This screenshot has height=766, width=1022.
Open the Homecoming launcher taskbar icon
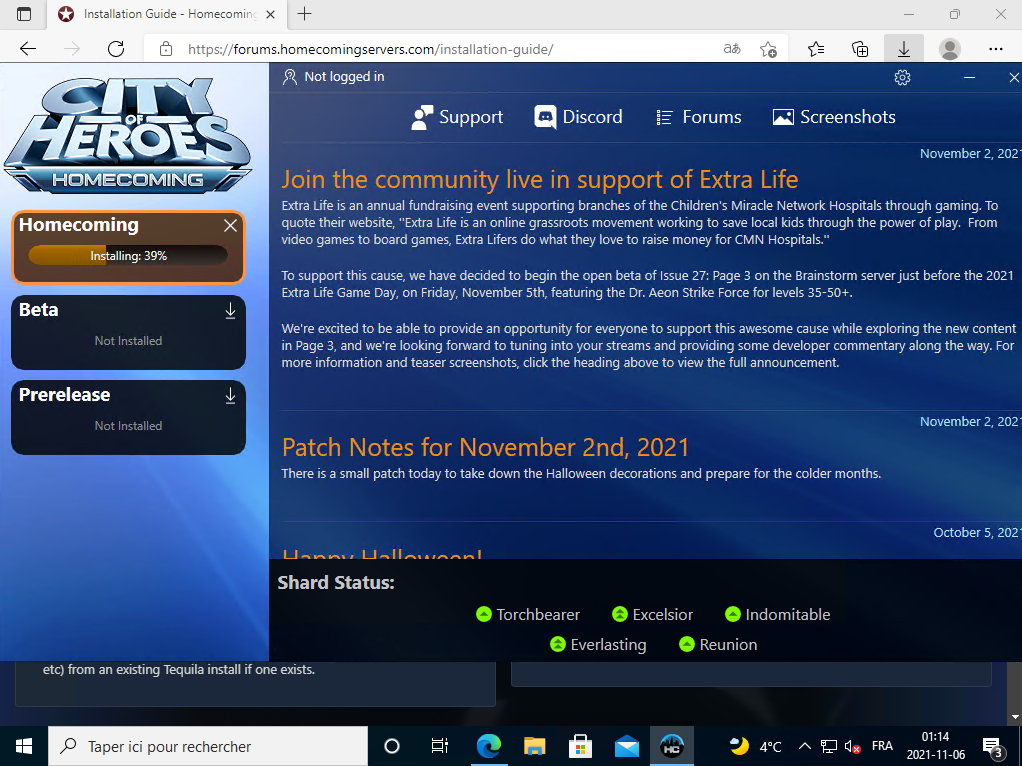pyautogui.click(x=672, y=746)
